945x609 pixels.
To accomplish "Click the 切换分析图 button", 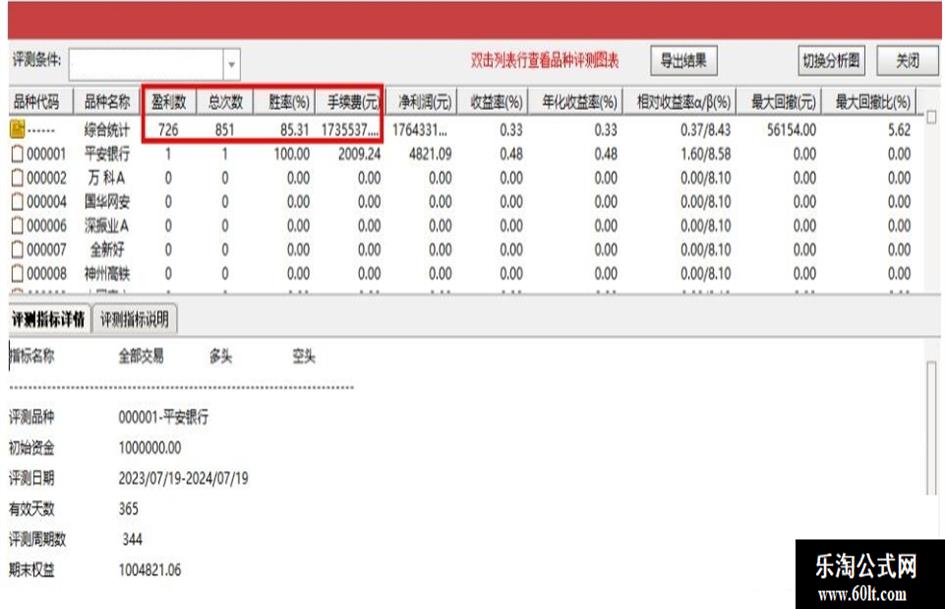I will pyautogui.click(x=831, y=61).
